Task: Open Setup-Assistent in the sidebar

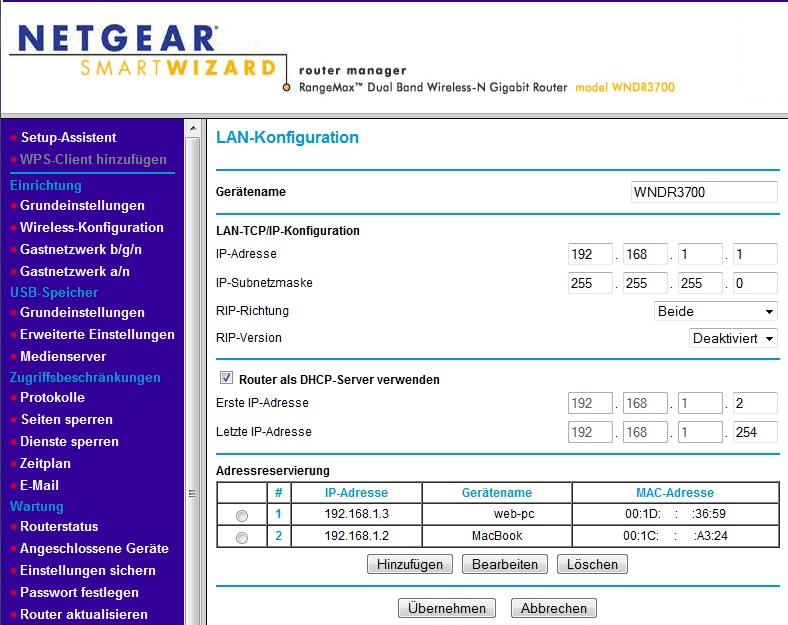Action: [68, 137]
